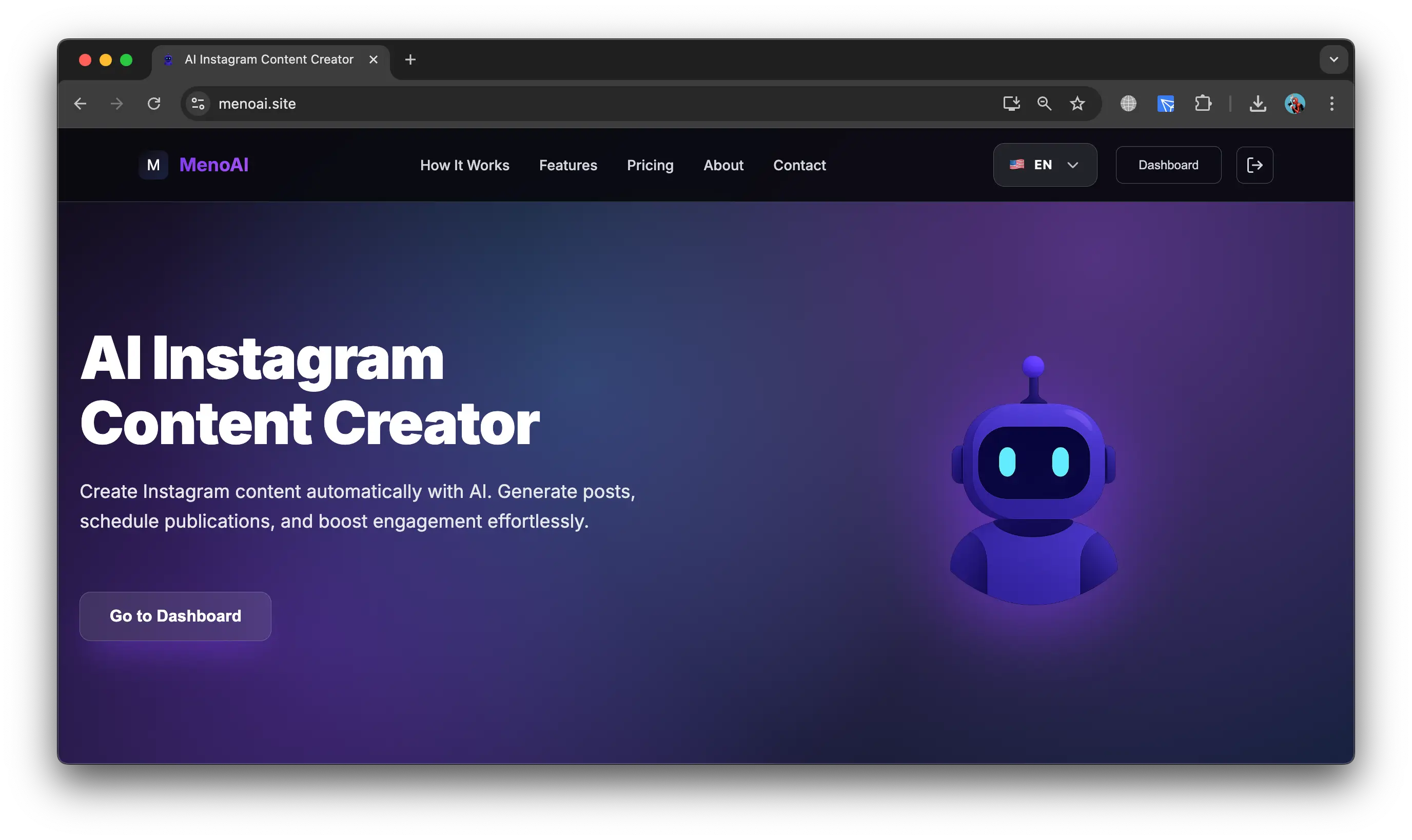This screenshot has height=840, width=1412.
Task: Close the AI Instagram Content Creator tab
Action: [x=373, y=59]
